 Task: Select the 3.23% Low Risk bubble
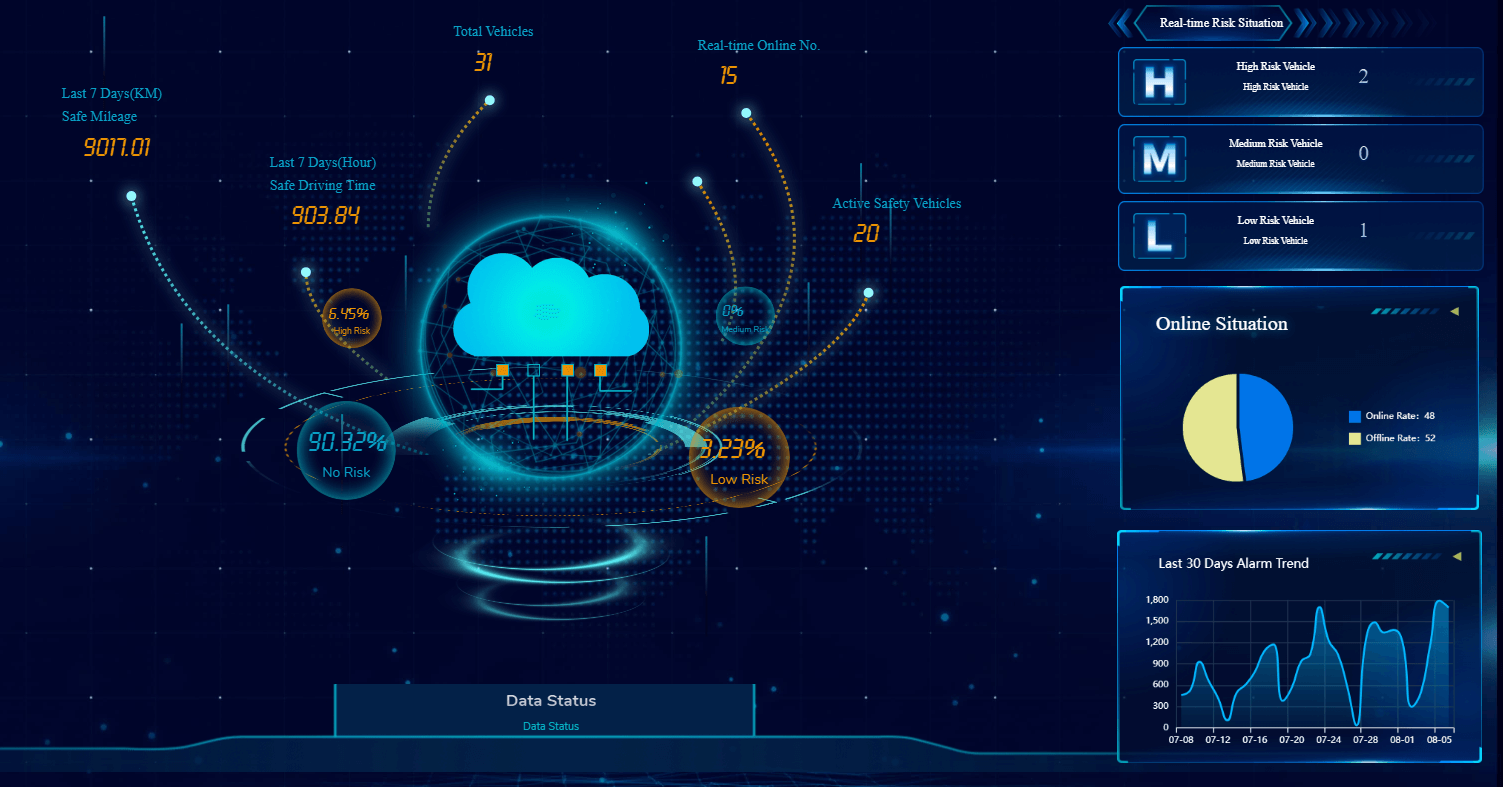click(x=739, y=459)
